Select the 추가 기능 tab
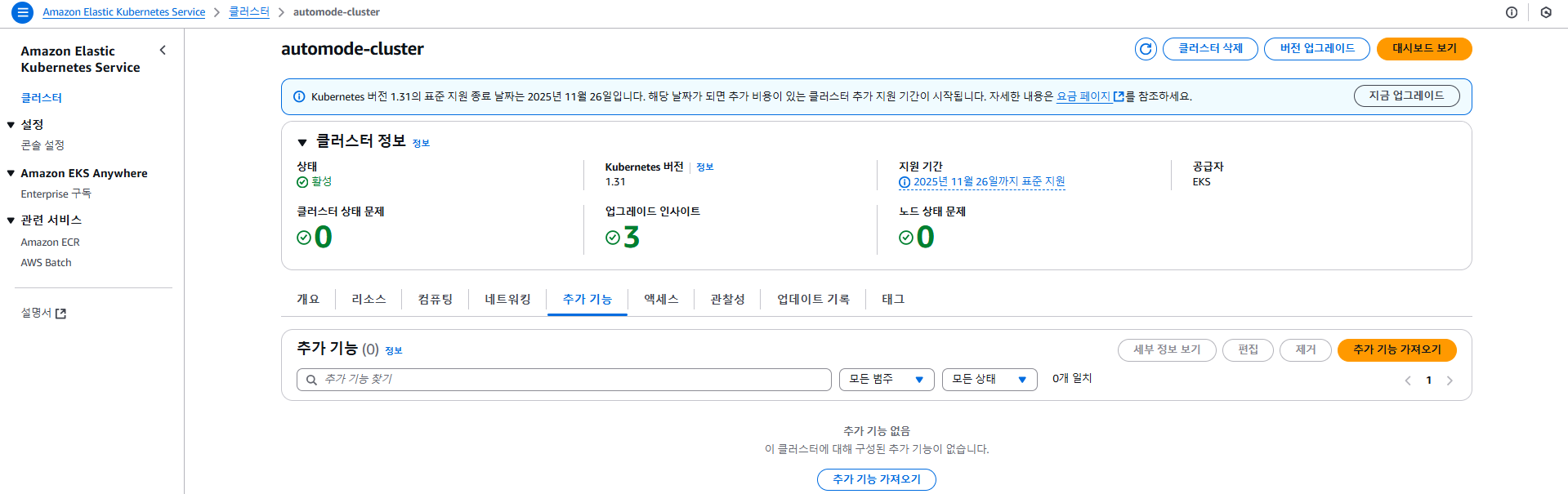The height and width of the screenshot is (494, 1568). [x=587, y=300]
